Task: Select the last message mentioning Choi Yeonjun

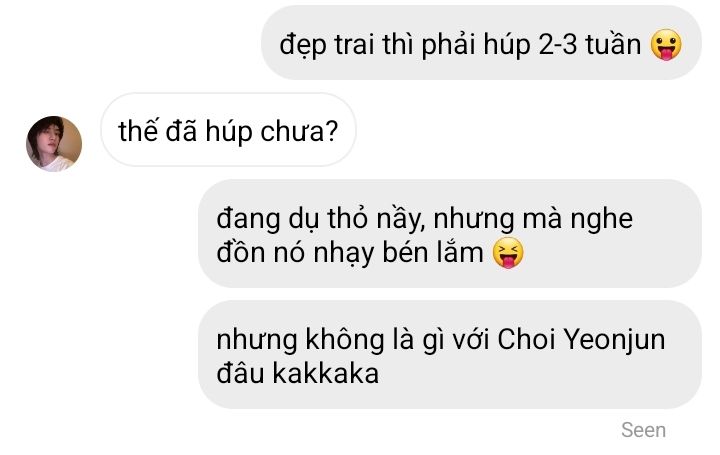Action: tap(450, 354)
